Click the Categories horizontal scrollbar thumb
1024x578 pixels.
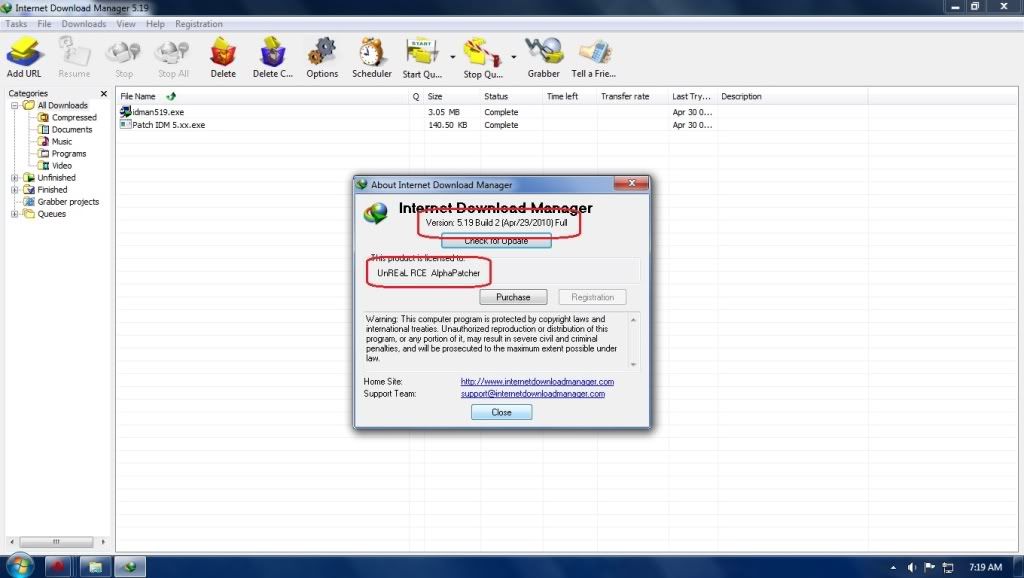[x=56, y=541]
